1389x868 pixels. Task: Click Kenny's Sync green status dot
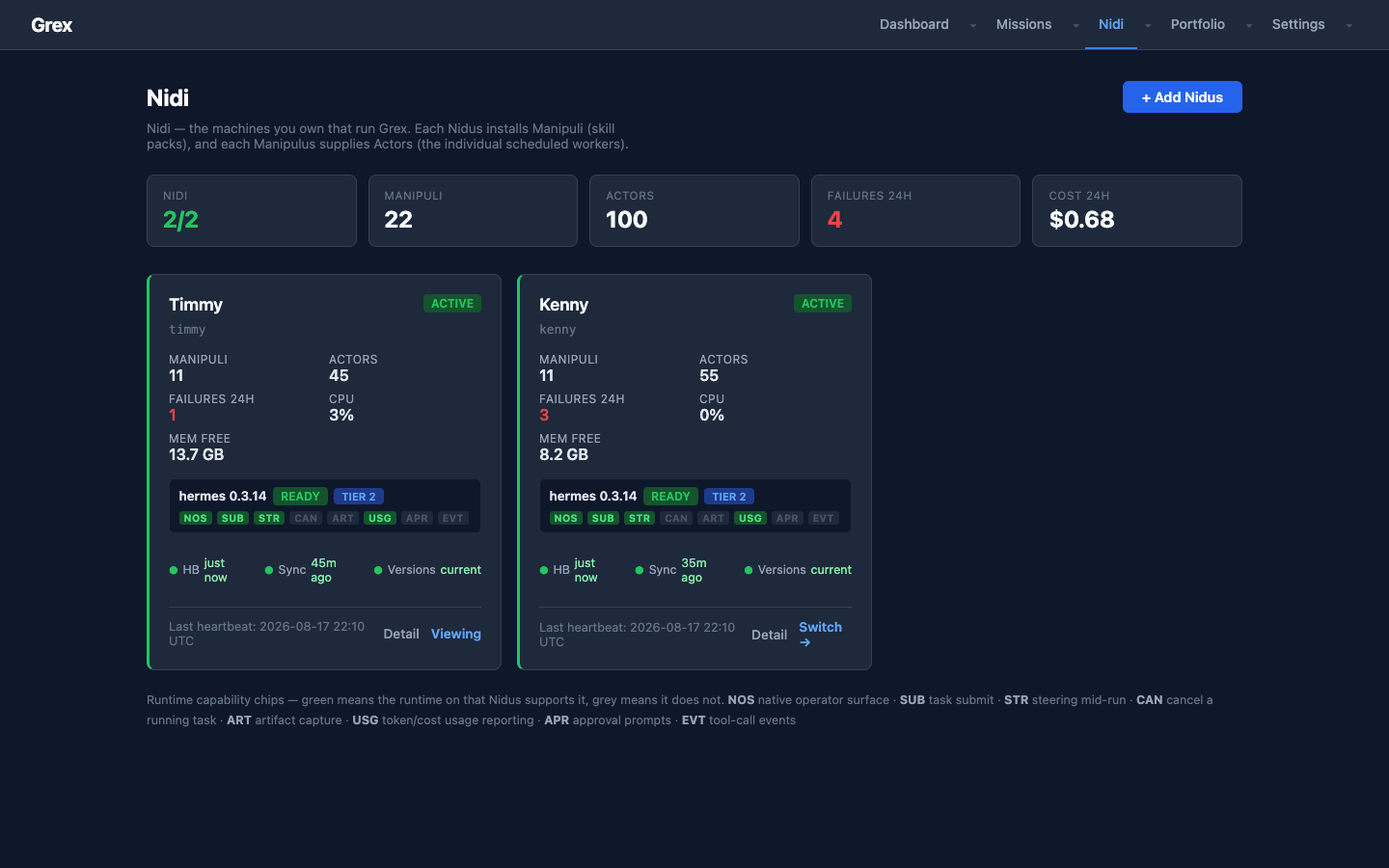[640, 570]
